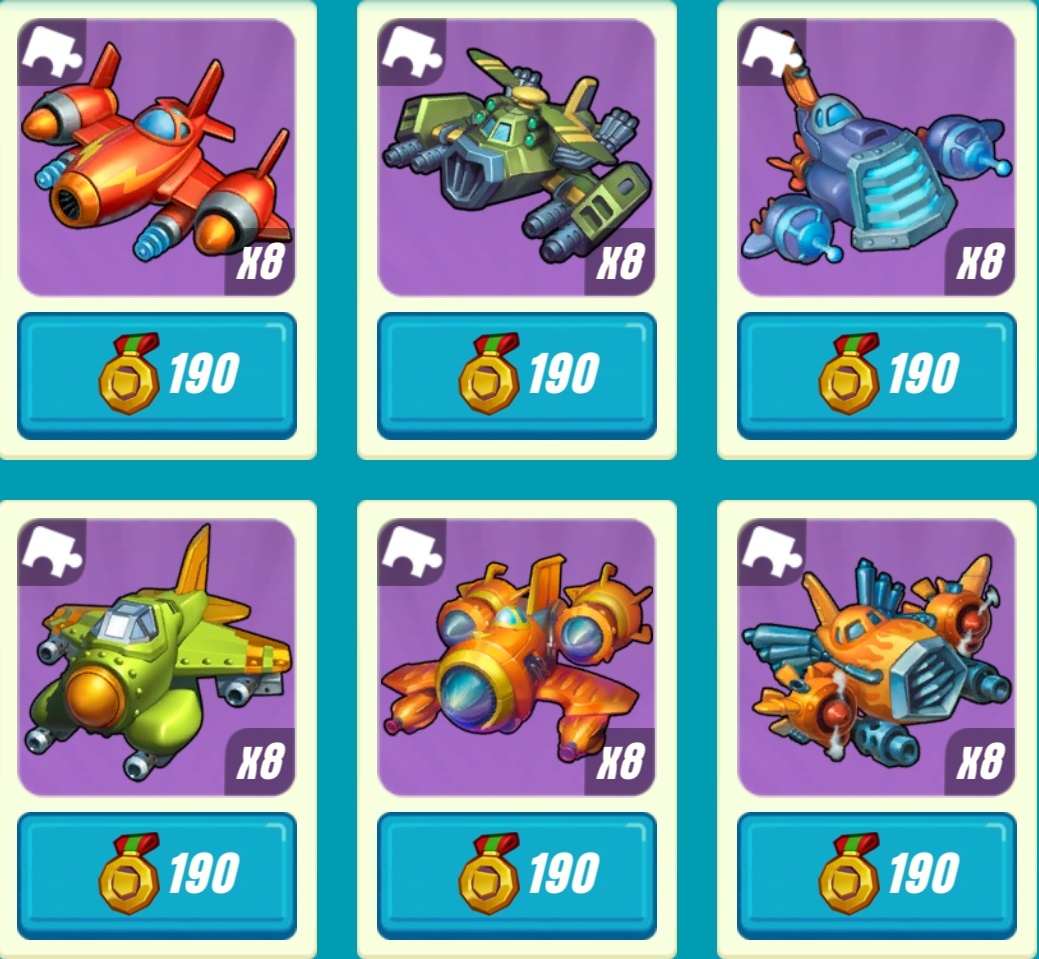Buy orange propeller gunship shards for 190 medals

pos(876,875)
